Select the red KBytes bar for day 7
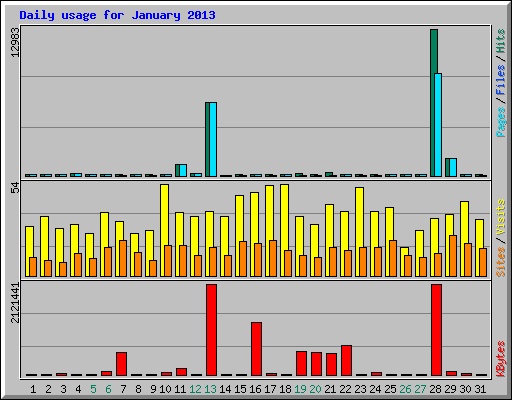The height and width of the screenshot is (400, 512). 121,364
